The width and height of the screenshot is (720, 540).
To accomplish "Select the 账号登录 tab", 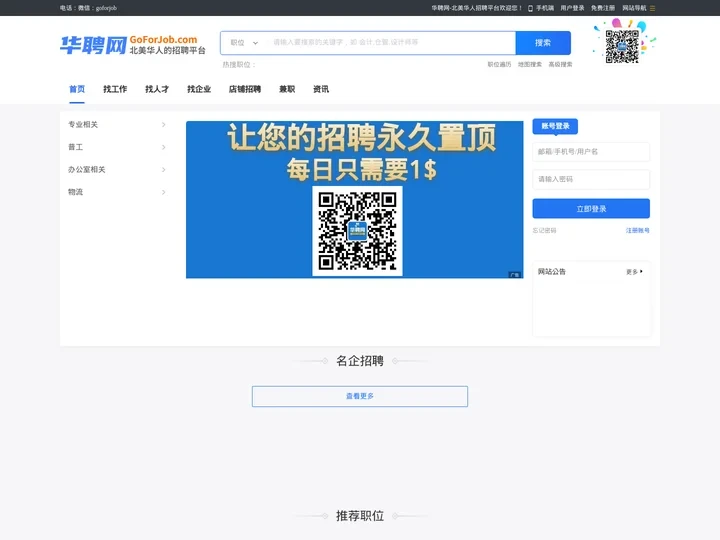I will click(x=555, y=126).
